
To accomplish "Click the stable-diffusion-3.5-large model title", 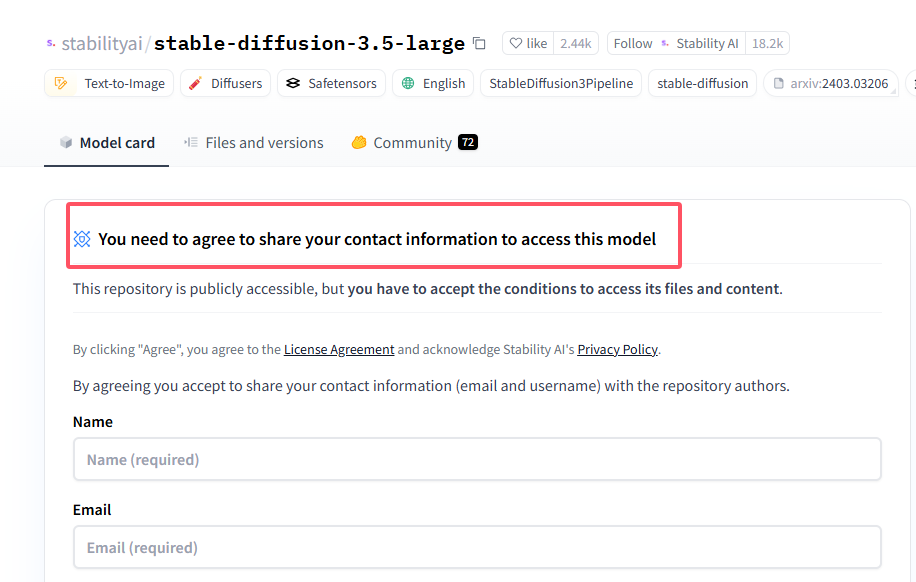I will coord(309,43).
